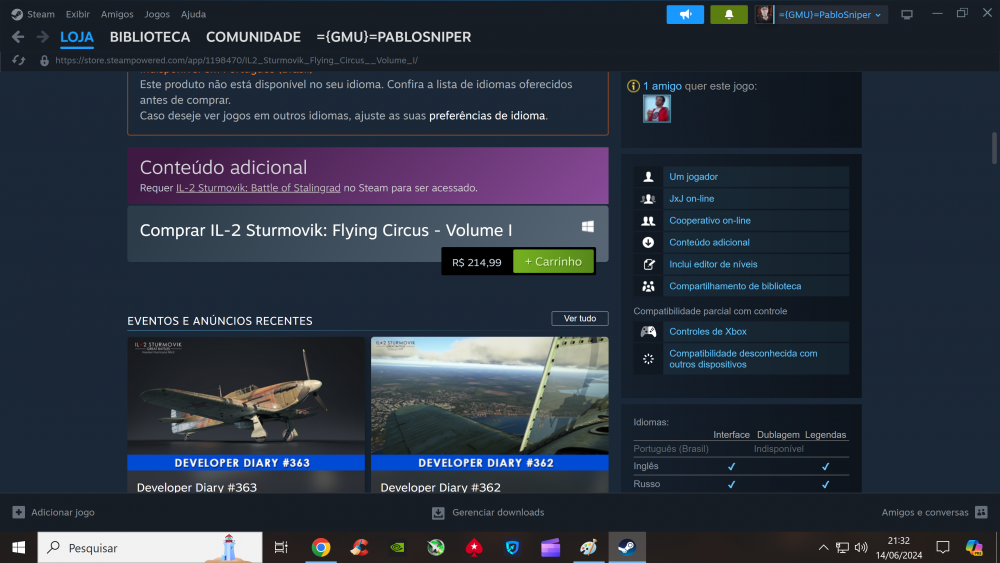Viewport: 1000px width, 563px height.
Task: Switch to the BIBLIOTECA tab
Action: pyautogui.click(x=150, y=37)
